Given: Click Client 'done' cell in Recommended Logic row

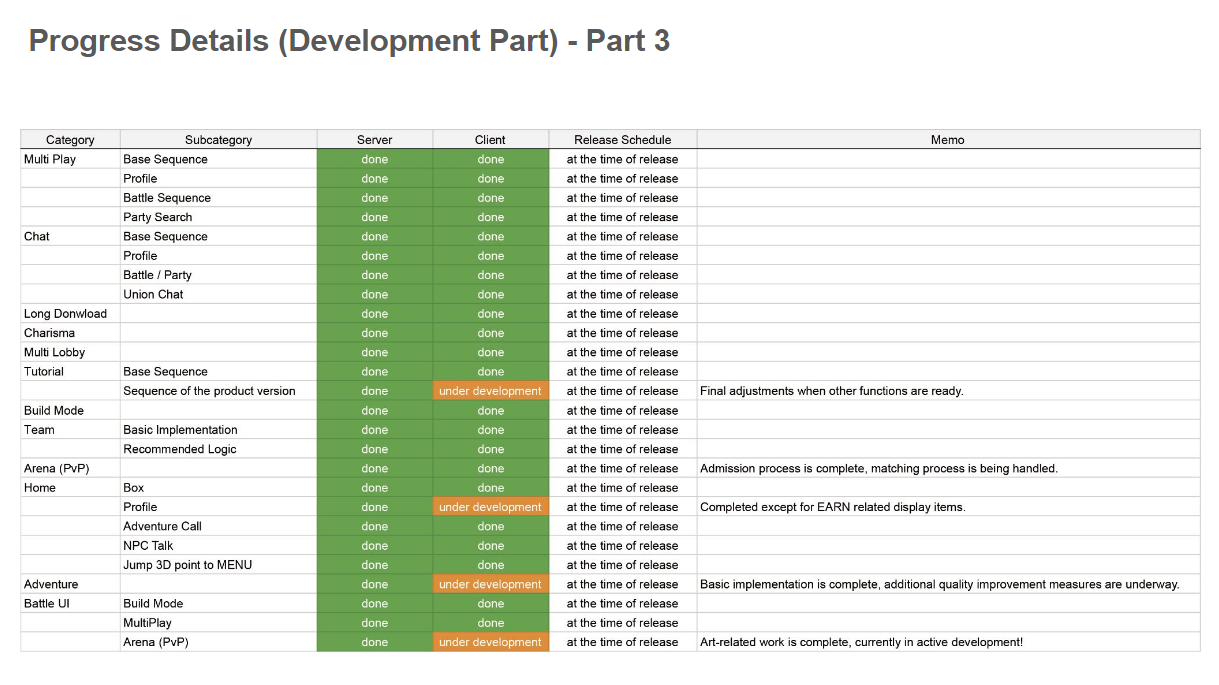Looking at the screenshot, I should pyautogui.click(x=491, y=449).
